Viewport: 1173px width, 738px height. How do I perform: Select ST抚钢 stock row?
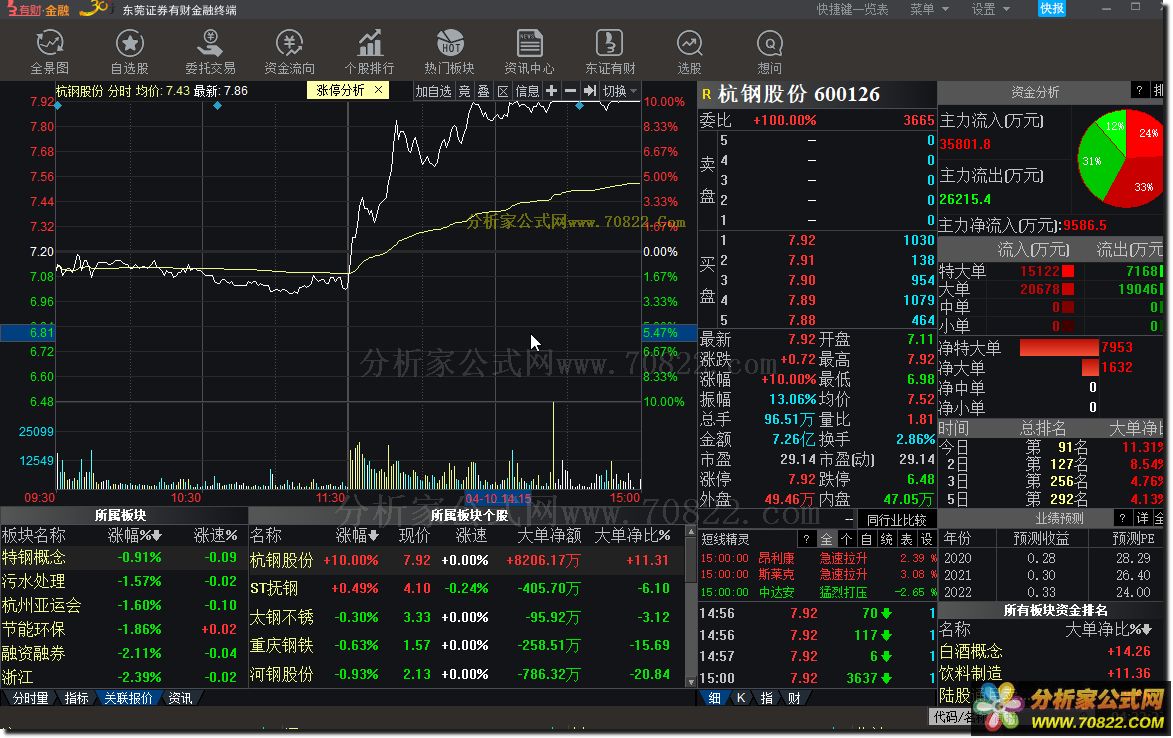[465, 588]
